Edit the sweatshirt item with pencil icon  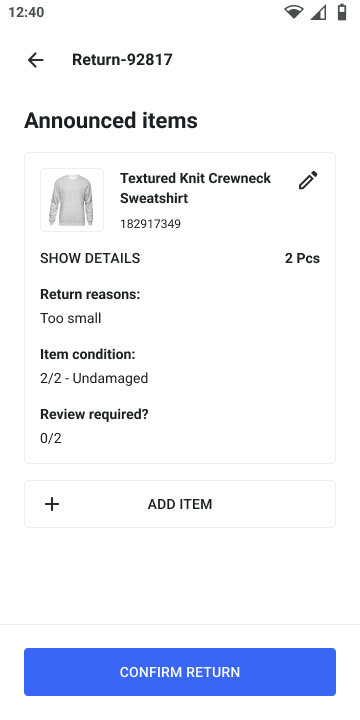(x=308, y=180)
